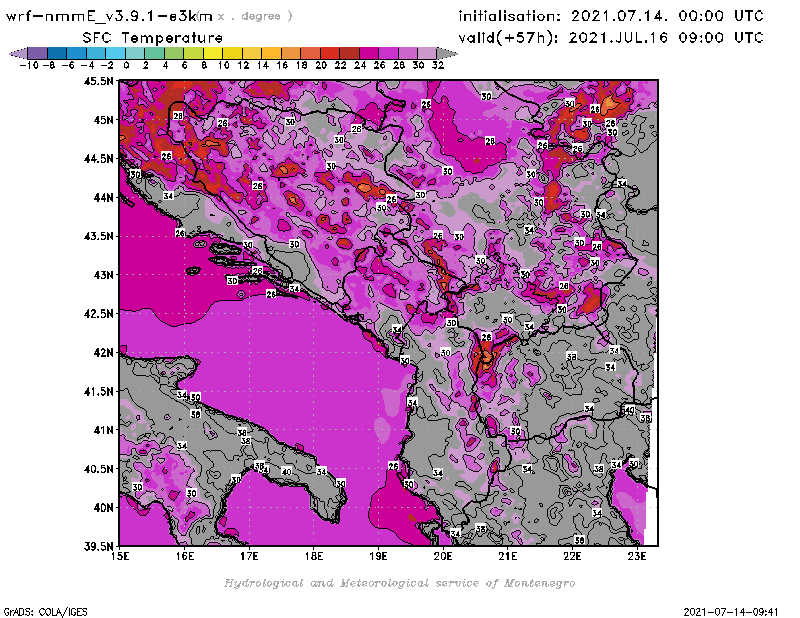Click the 'SFC Temperature' heading
The image size is (800, 618).
[153, 38]
